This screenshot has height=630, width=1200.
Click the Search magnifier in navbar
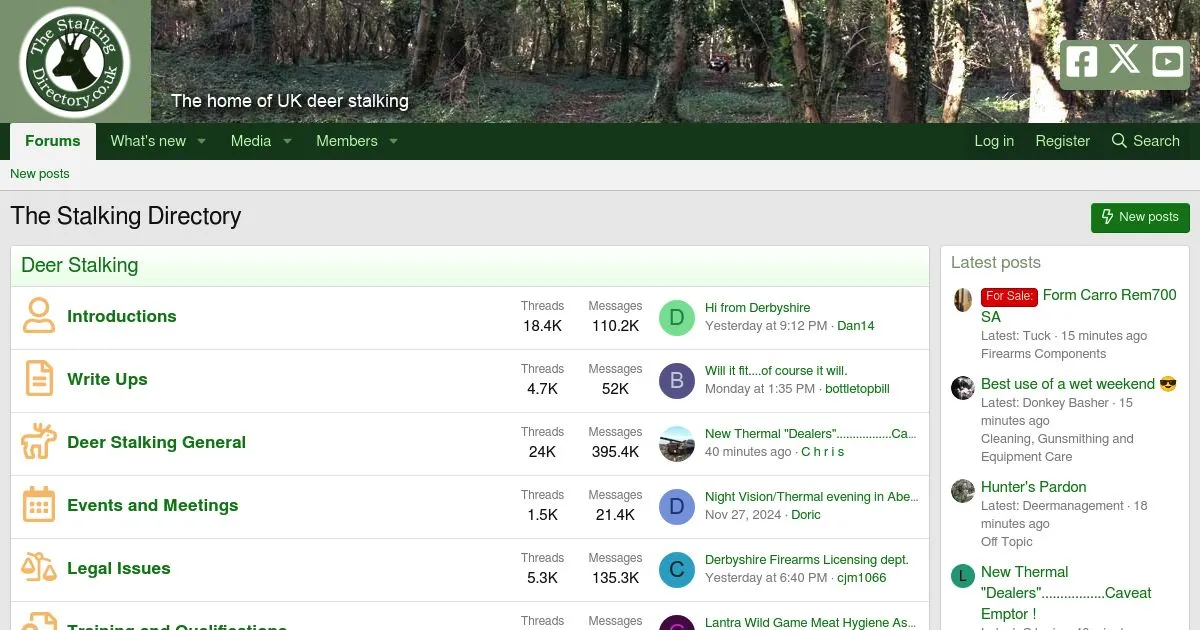pos(1119,141)
